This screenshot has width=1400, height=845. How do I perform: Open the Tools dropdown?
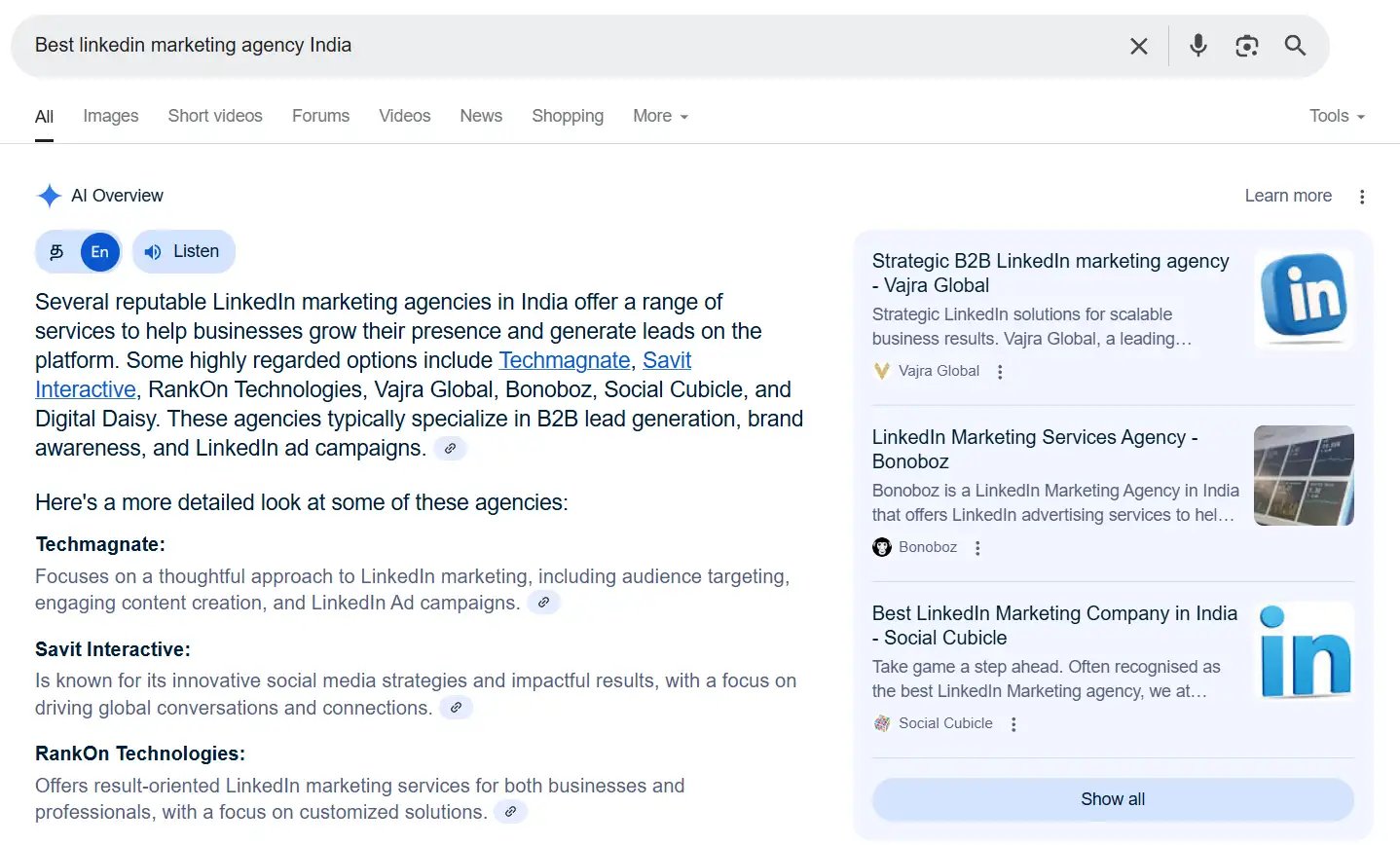pos(1336,116)
